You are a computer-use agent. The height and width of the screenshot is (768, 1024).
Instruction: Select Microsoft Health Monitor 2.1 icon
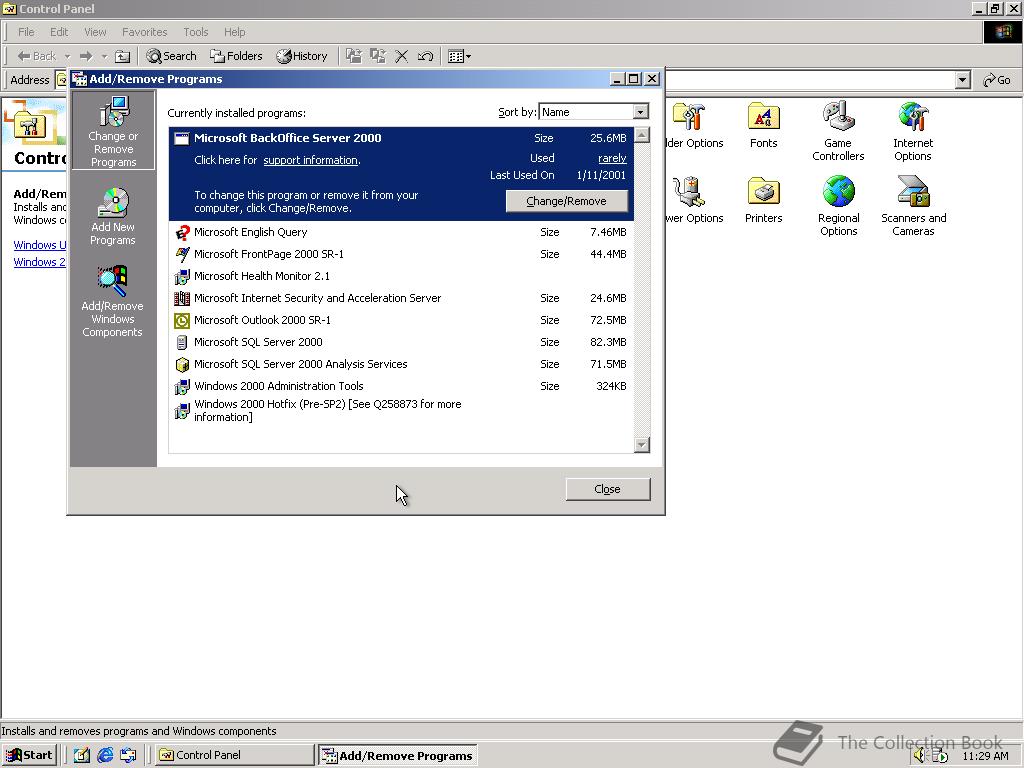click(x=182, y=276)
